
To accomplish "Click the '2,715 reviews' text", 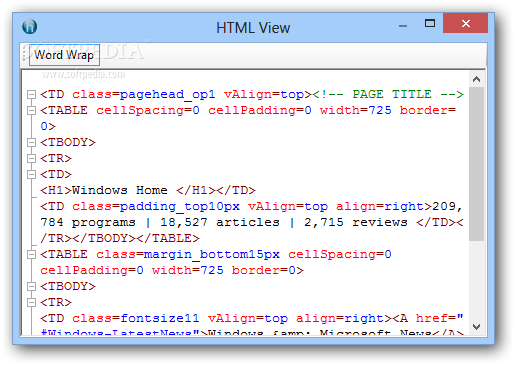I will pos(356,222).
